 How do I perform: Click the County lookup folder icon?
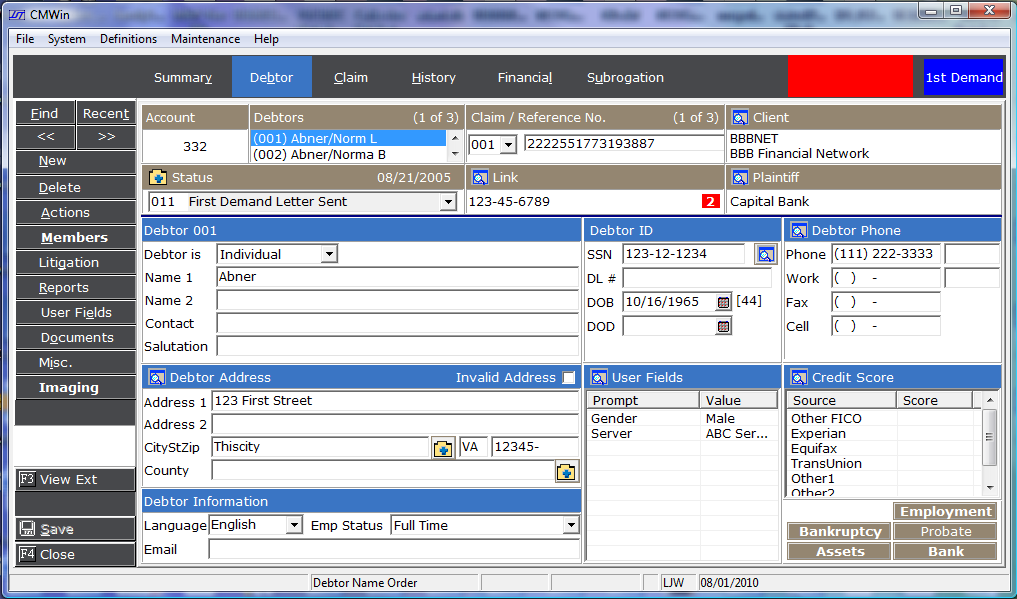tap(566, 472)
